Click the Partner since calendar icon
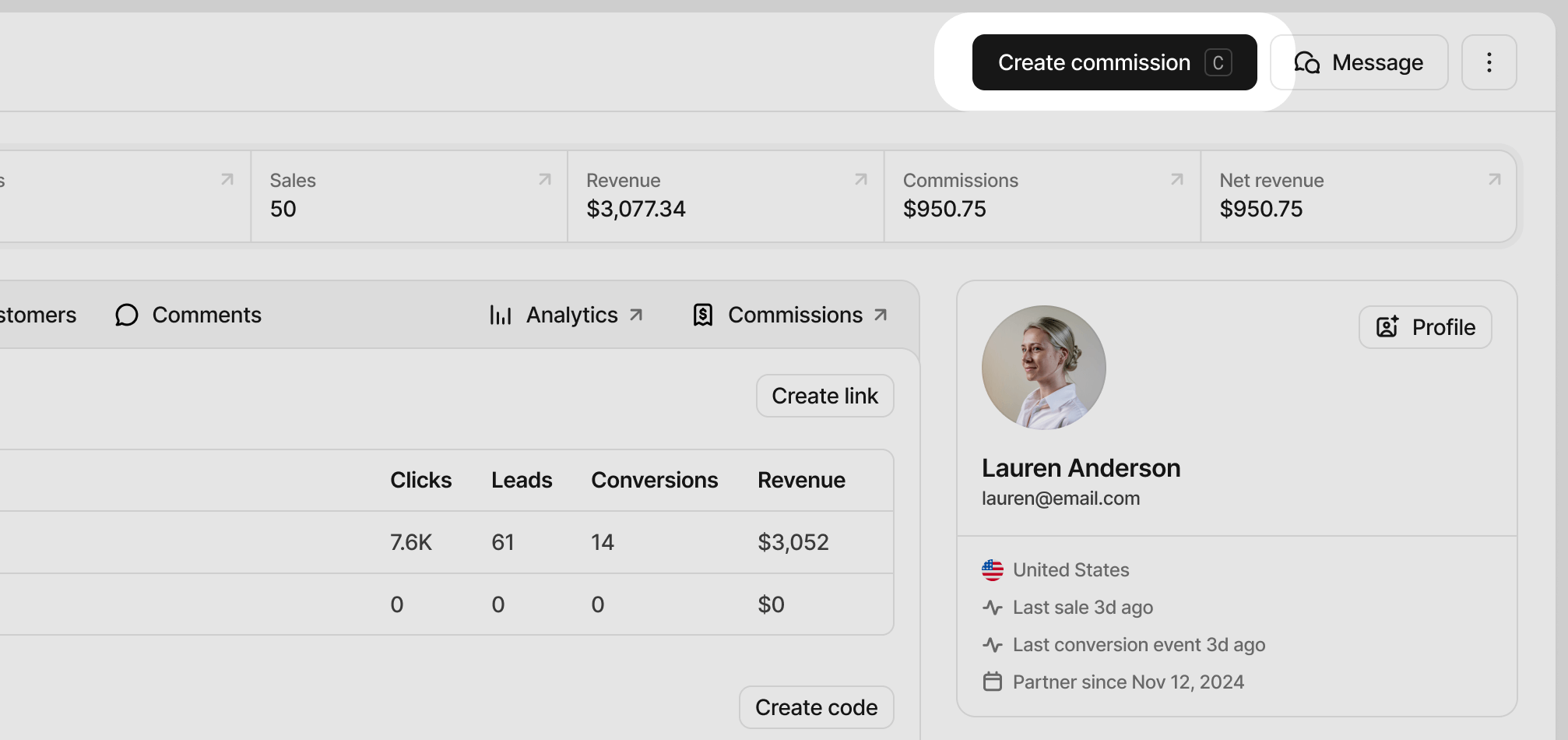Screen dimensions: 1568x740 (993, 682)
